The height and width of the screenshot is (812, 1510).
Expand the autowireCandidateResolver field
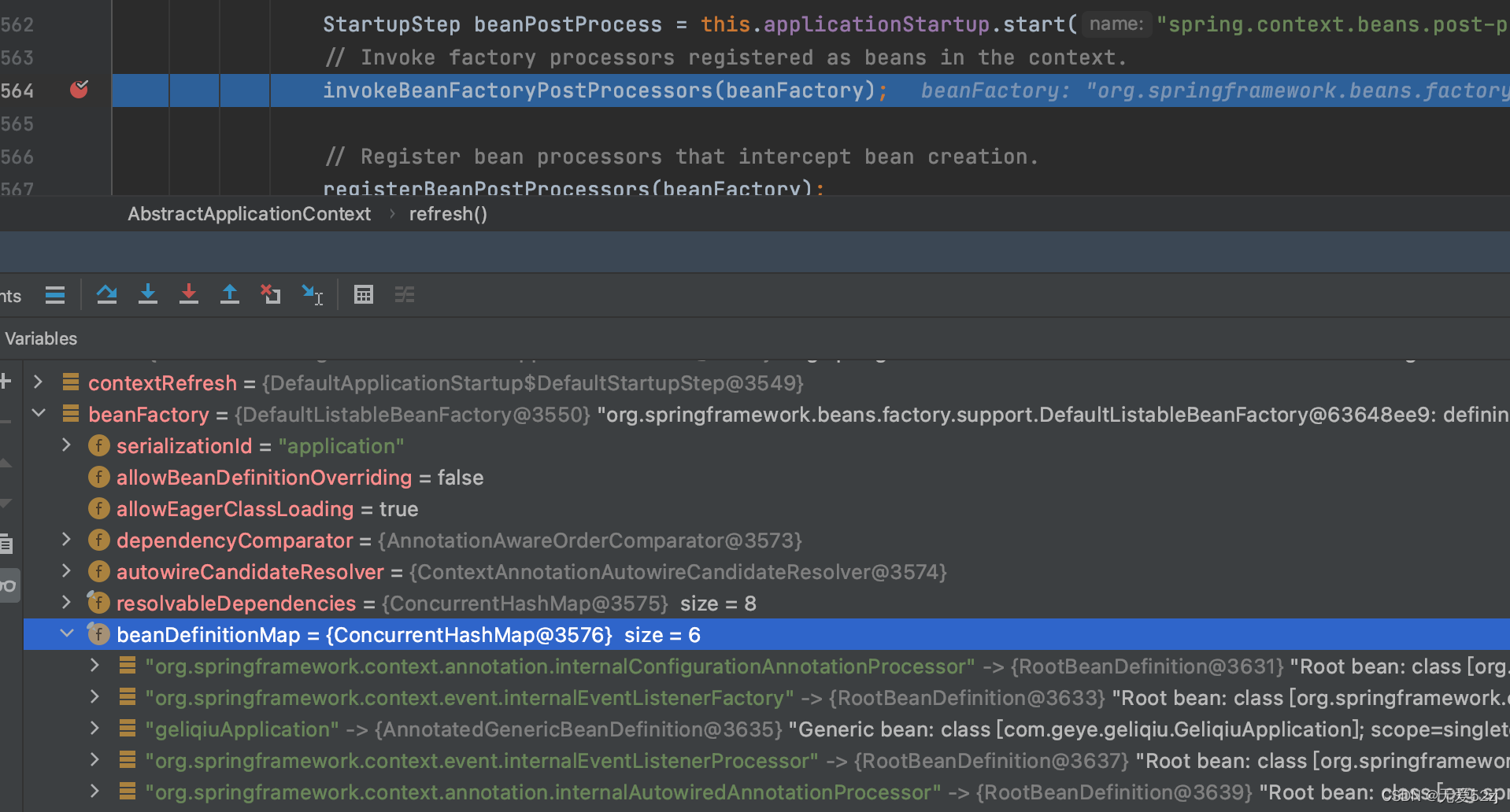tap(67, 571)
